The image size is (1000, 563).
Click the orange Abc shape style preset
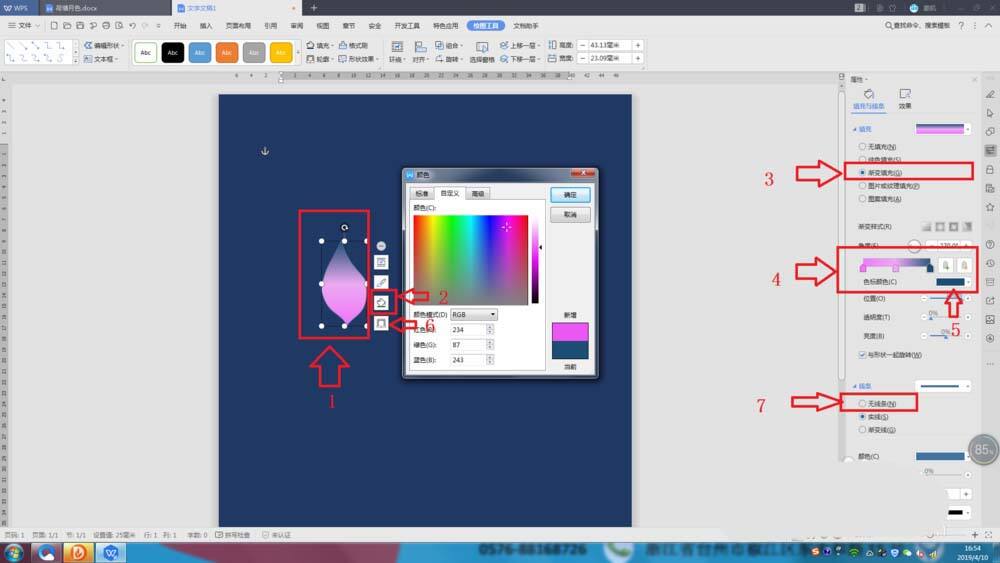[226, 52]
